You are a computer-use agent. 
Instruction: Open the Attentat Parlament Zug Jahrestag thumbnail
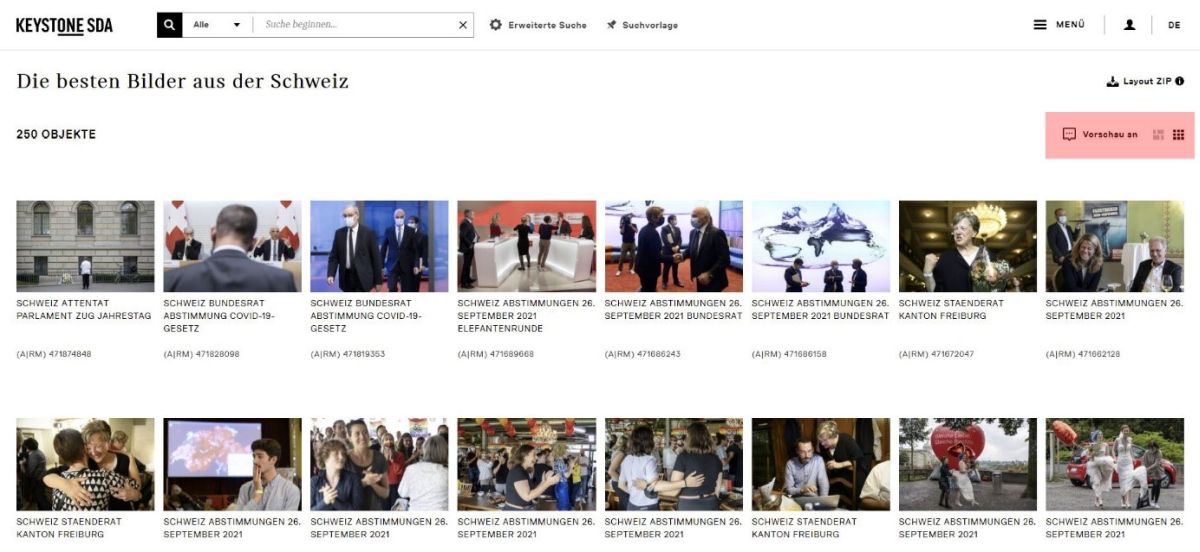pyautogui.click(x=85, y=246)
